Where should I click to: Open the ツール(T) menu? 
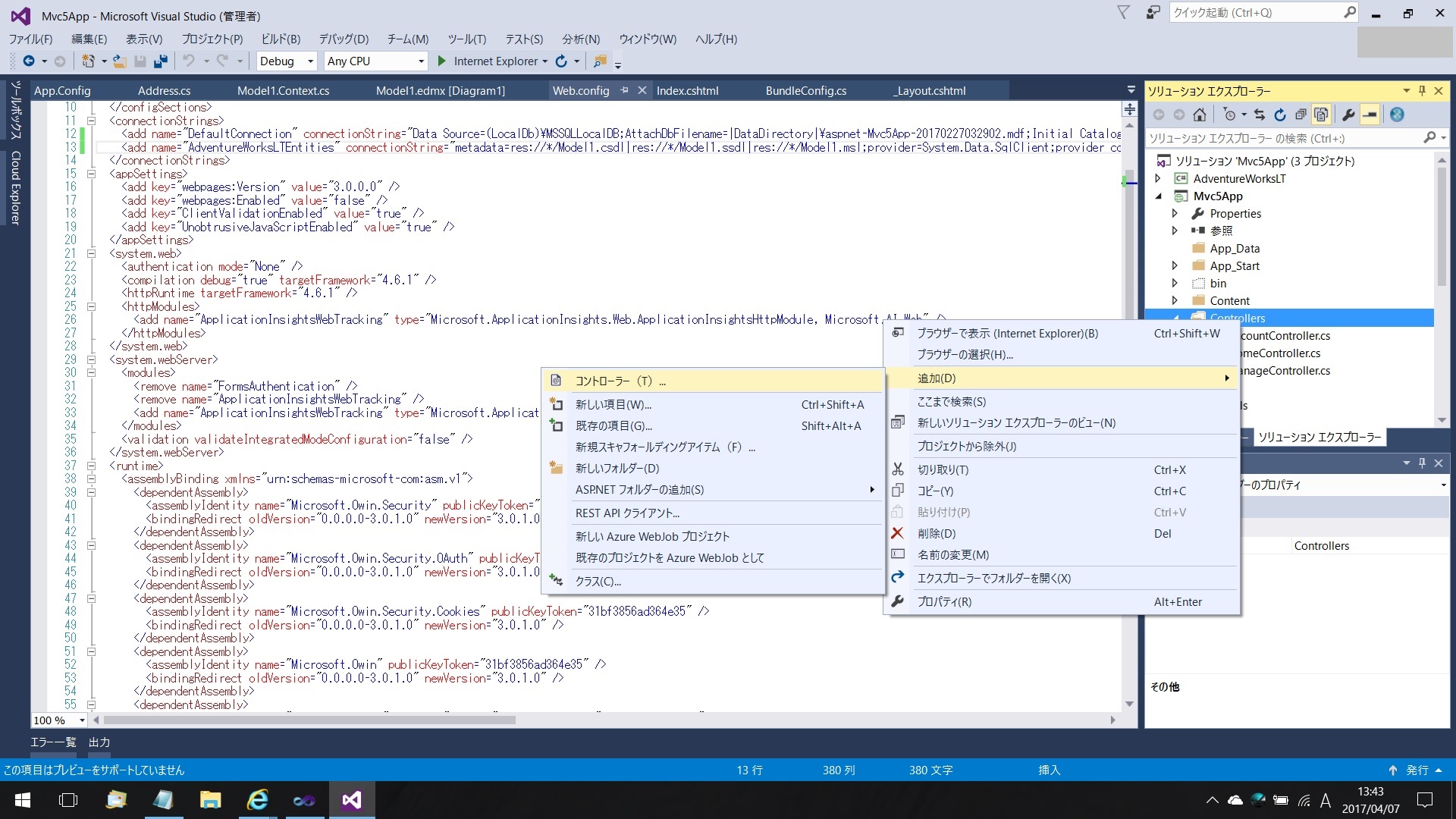click(466, 39)
